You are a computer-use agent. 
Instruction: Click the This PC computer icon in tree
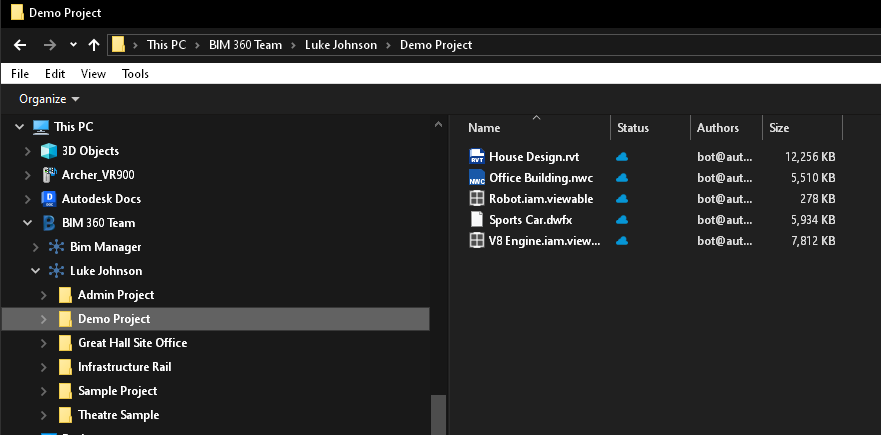pos(40,127)
